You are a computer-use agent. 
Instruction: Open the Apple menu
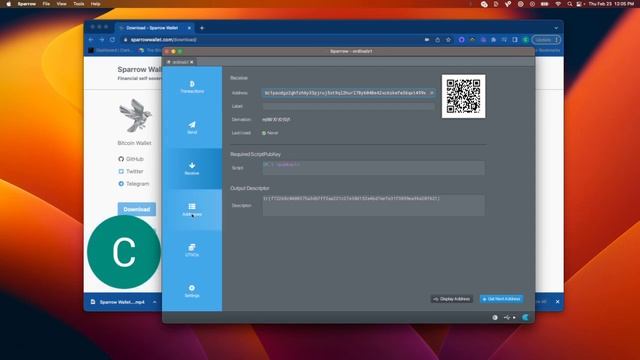8,4
